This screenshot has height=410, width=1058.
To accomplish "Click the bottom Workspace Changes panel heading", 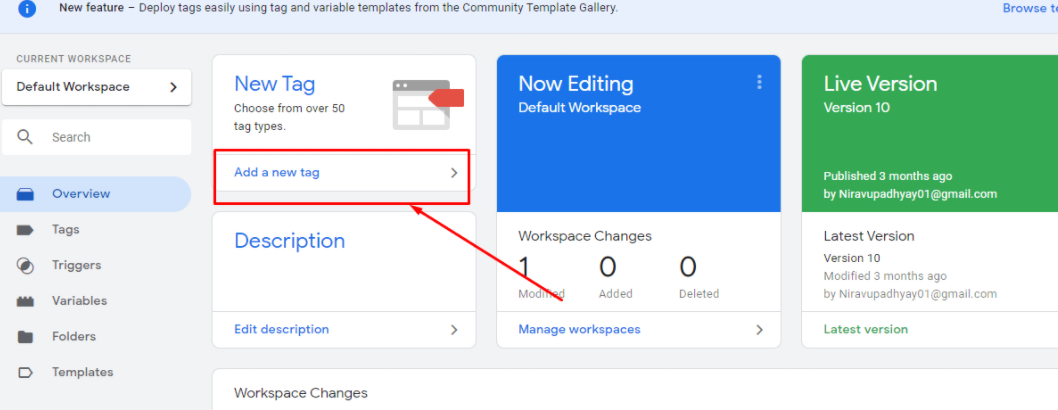I will 301,393.
